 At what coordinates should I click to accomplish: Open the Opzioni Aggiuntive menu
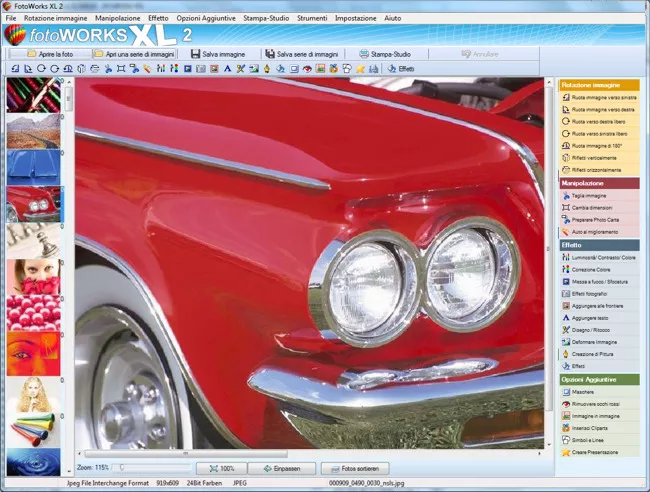click(x=206, y=18)
